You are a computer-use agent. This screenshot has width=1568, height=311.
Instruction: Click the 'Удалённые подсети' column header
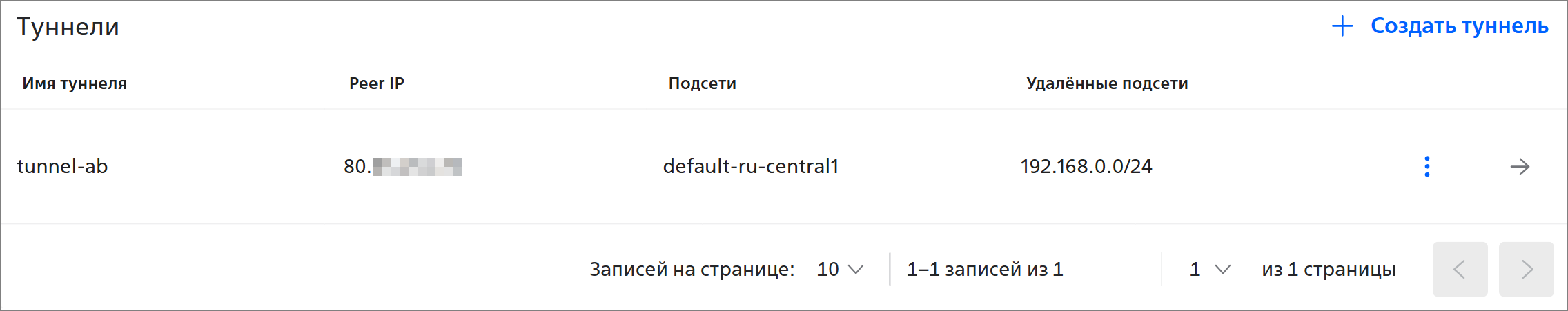point(1107,83)
